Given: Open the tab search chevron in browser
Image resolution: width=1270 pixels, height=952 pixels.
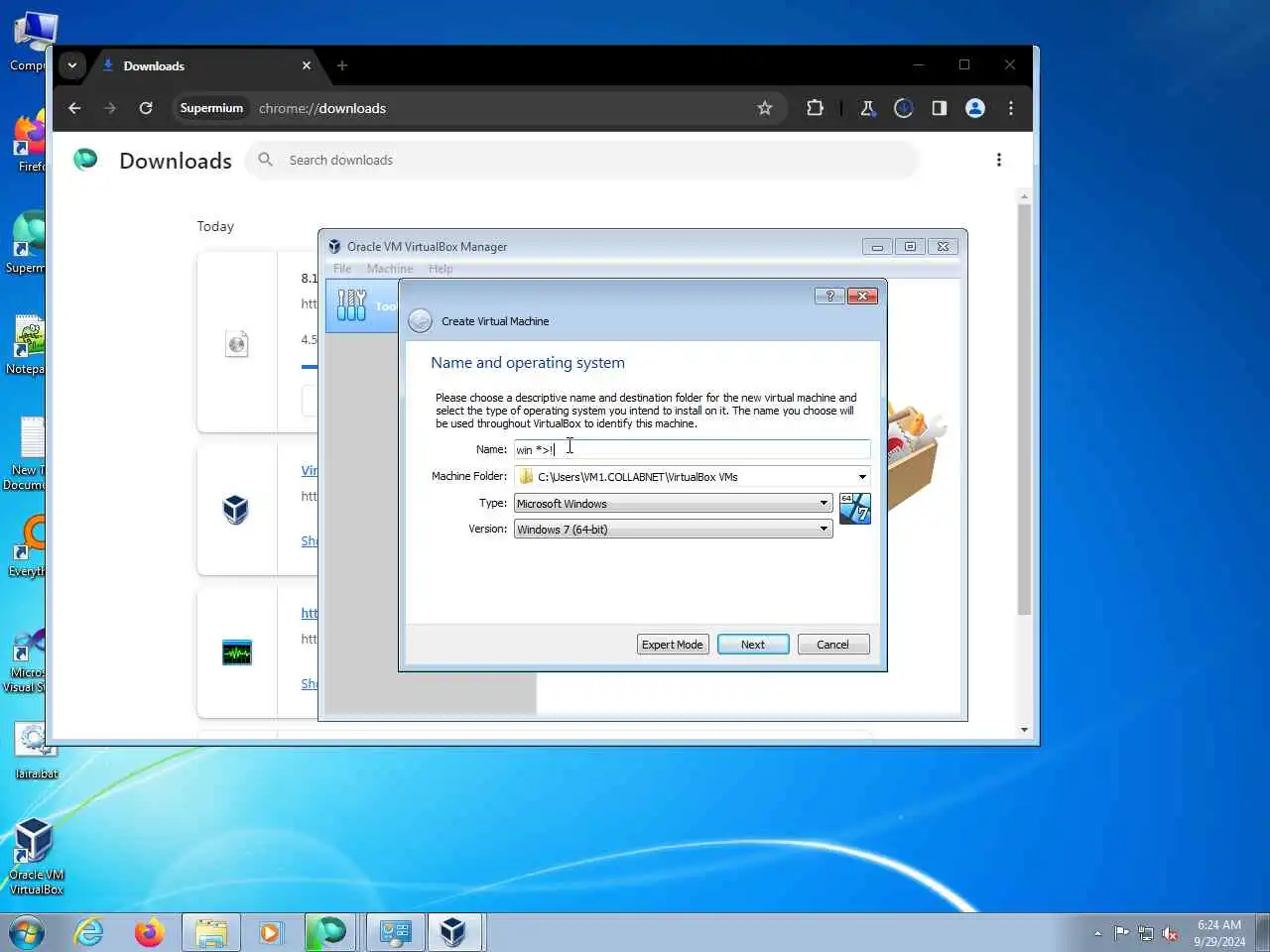Looking at the screenshot, I should click(x=72, y=65).
